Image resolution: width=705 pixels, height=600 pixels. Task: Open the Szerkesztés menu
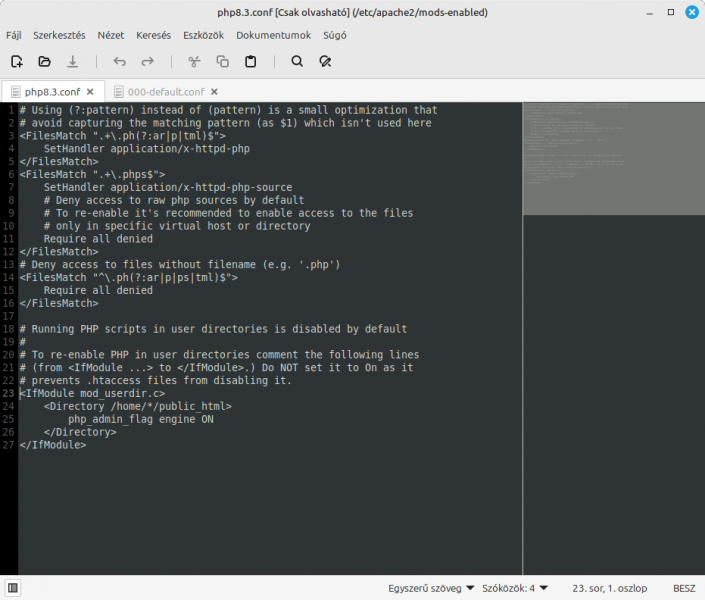pyautogui.click(x=59, y=35)
